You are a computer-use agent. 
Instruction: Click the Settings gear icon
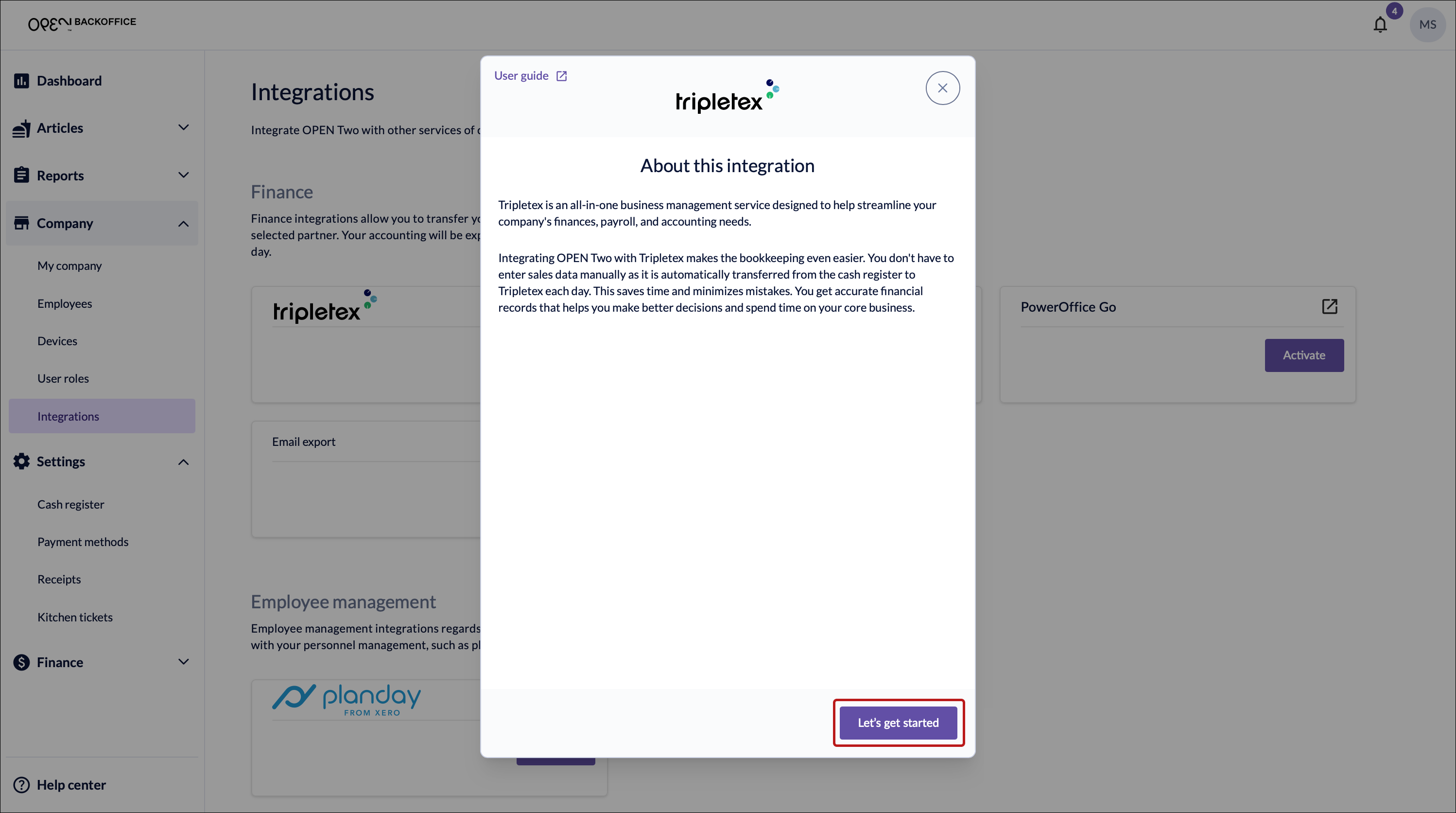point(21,461)
